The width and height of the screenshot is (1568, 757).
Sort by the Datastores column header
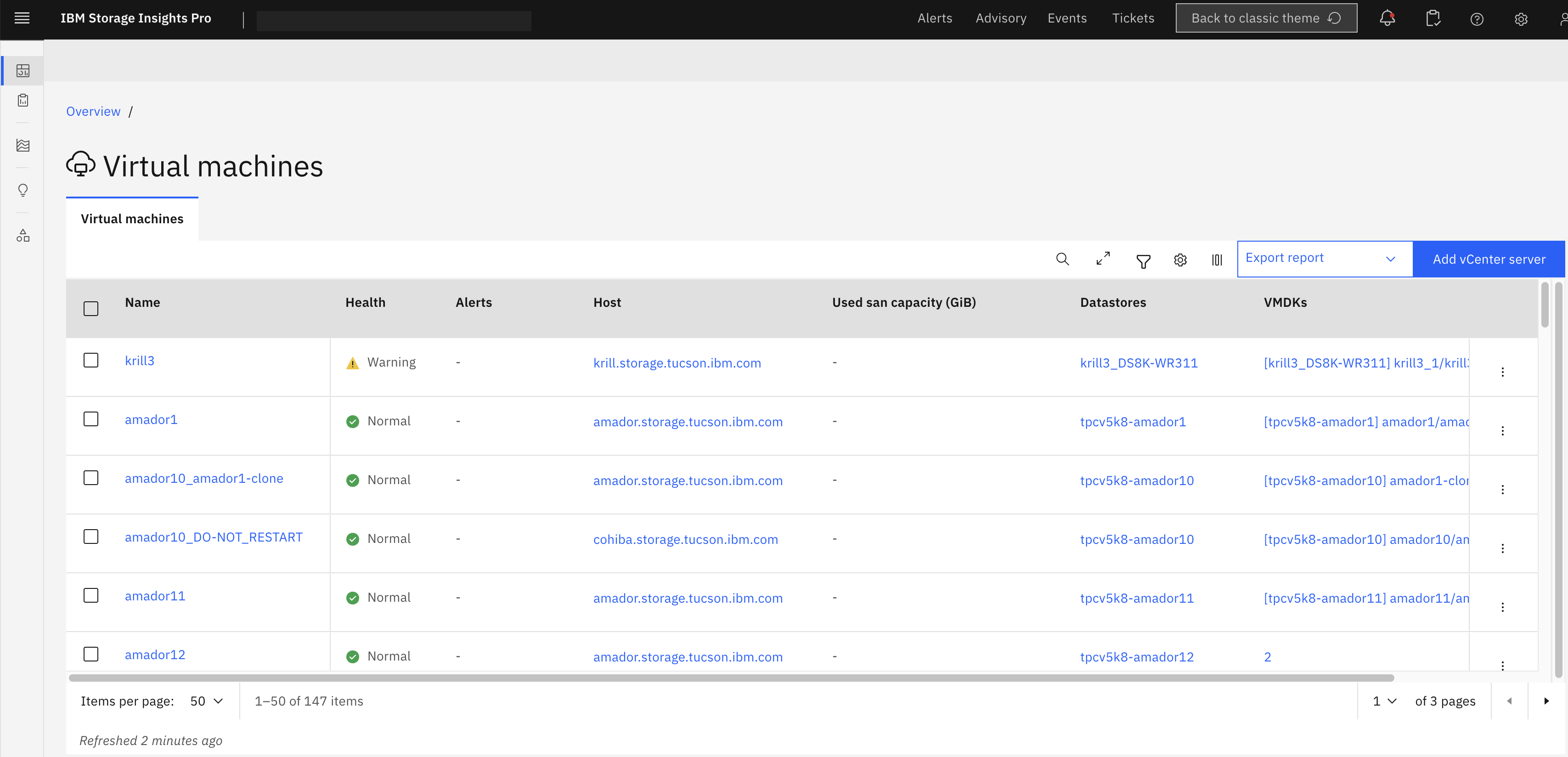[1113, 303]
